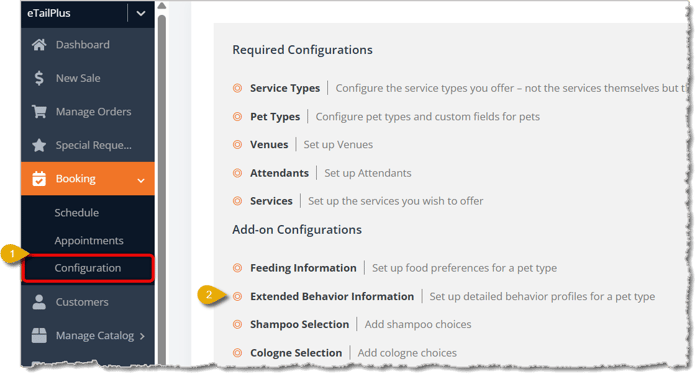700x377 pixels.
Task: Click the eTailPlus title text
Action: [49, 13]
